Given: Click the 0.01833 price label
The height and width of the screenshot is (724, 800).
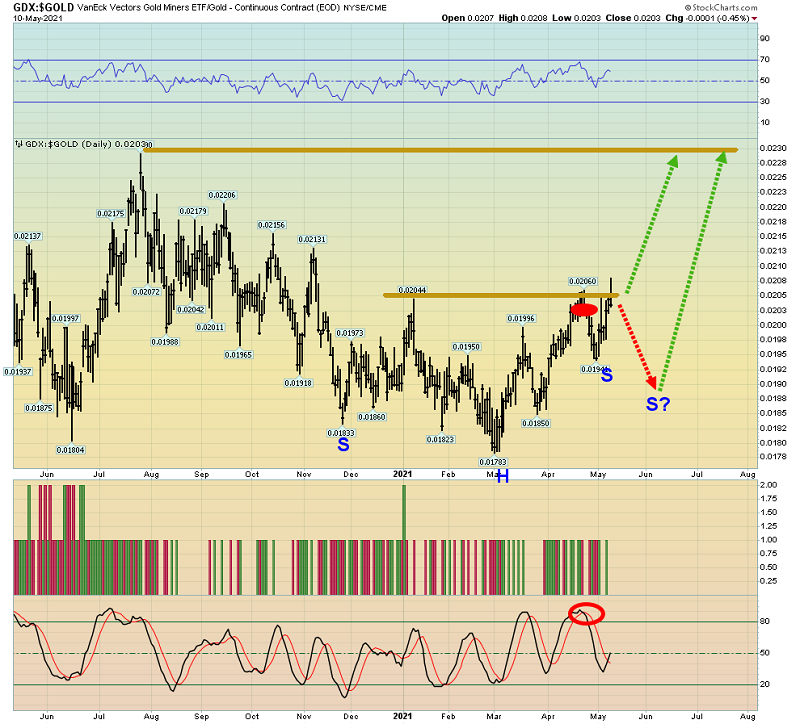Looking at the screenshot, I should pyautogui.click(x=341, y=433).
